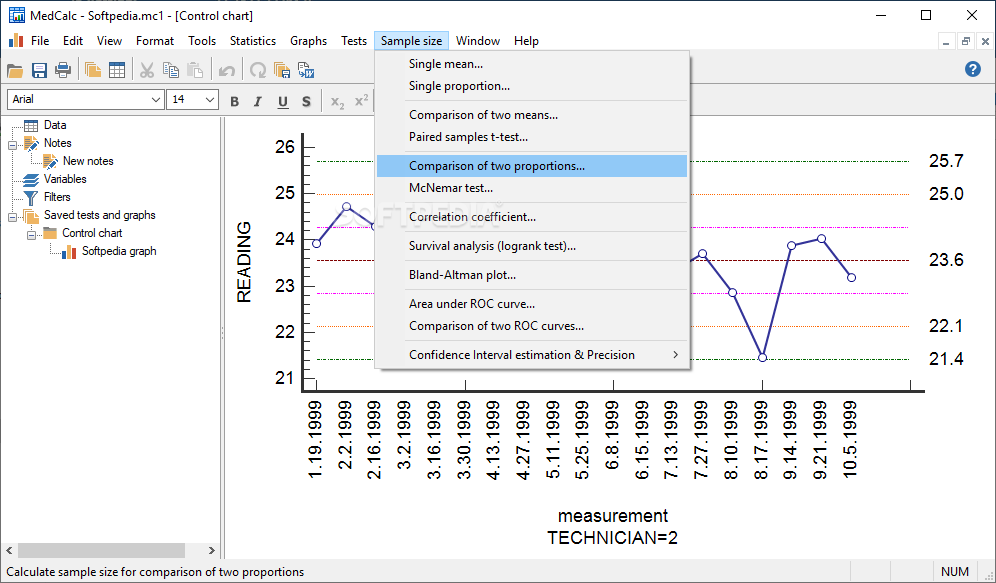Open the Format menu
This screenshot has width=996, height=583.
pos(155,41)
